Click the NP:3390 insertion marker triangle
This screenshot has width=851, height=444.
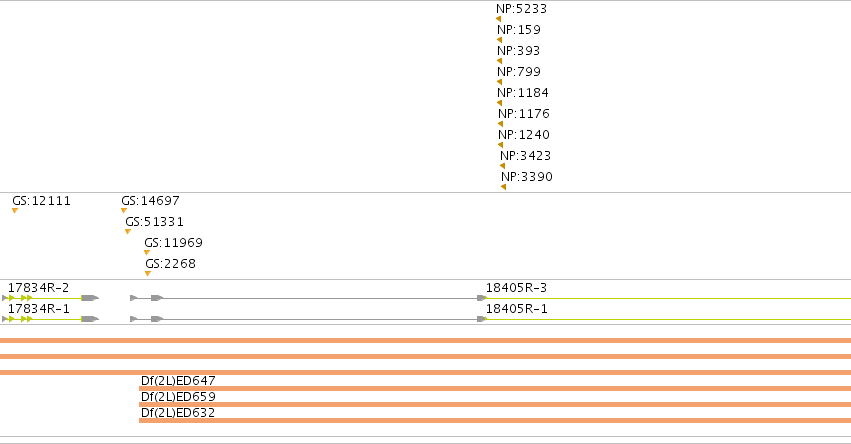(x=504, y=187)
